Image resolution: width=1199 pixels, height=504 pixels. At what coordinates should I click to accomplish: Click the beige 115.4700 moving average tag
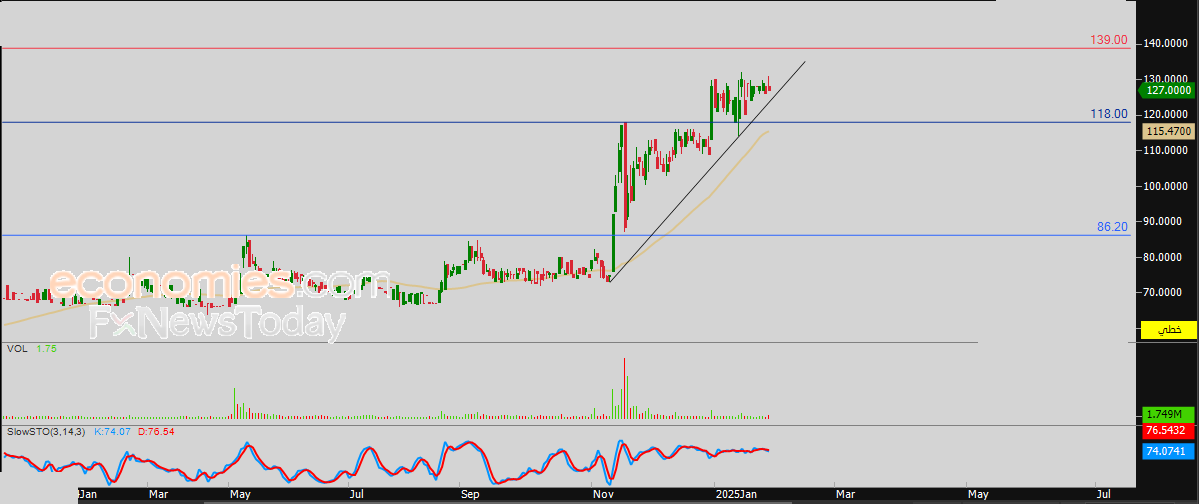tap(1168, 131)
